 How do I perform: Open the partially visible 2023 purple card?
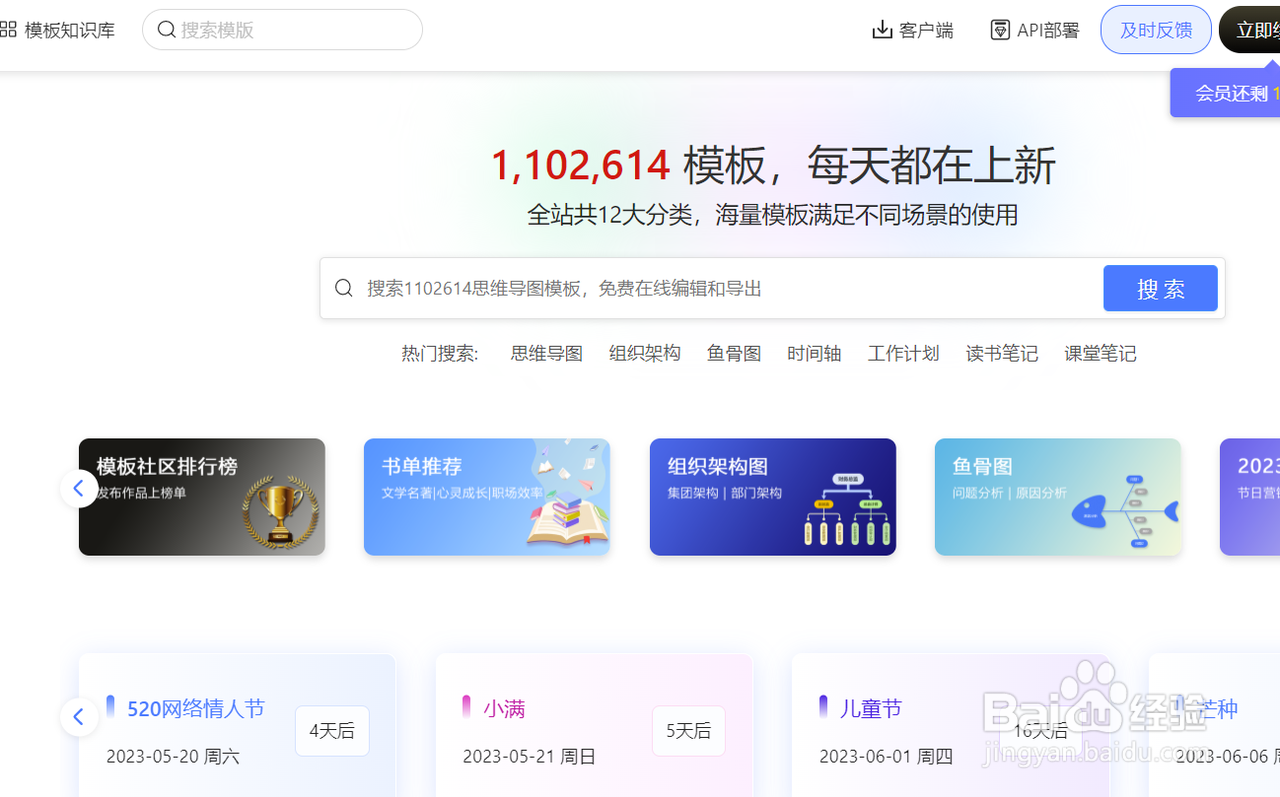(x=1250, y=497)
